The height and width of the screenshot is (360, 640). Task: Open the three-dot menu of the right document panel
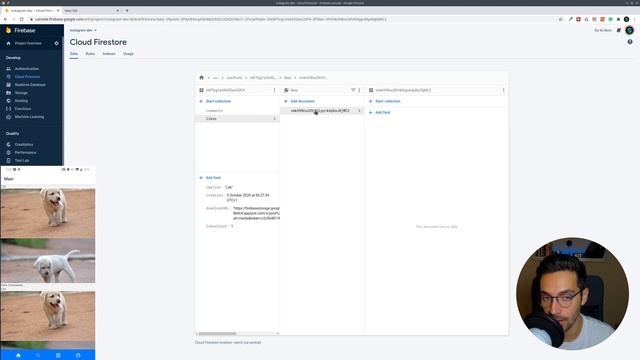pos(503,90)
